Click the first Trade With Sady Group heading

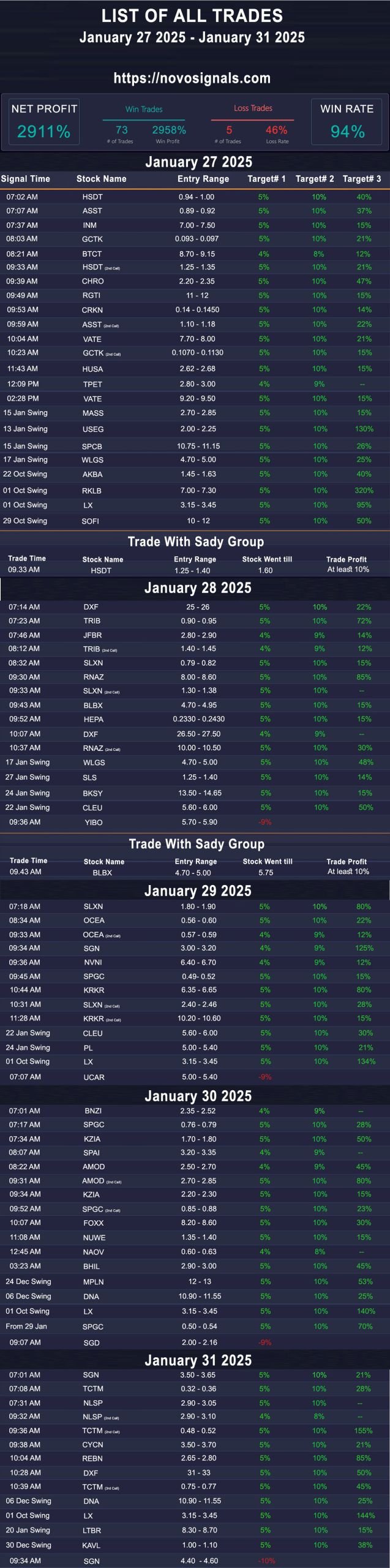(196, 541)
